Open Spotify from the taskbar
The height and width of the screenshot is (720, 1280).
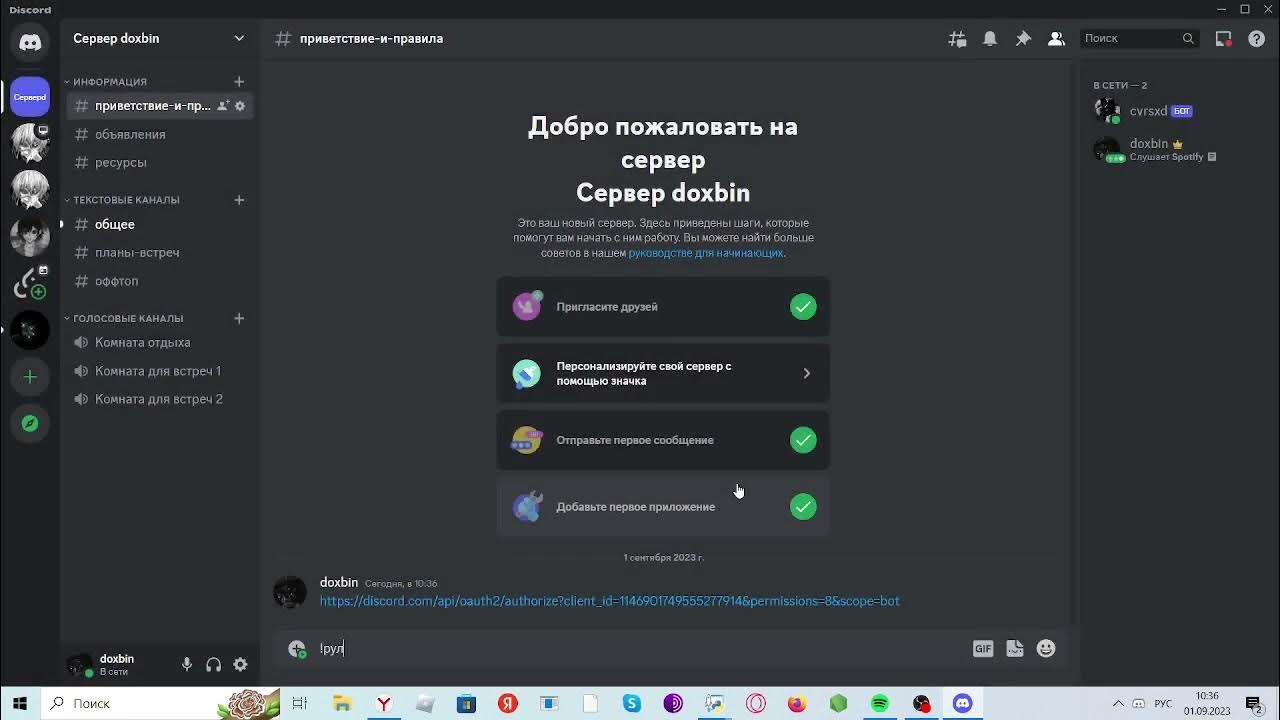pyautogui.click(x=880, y=703)
